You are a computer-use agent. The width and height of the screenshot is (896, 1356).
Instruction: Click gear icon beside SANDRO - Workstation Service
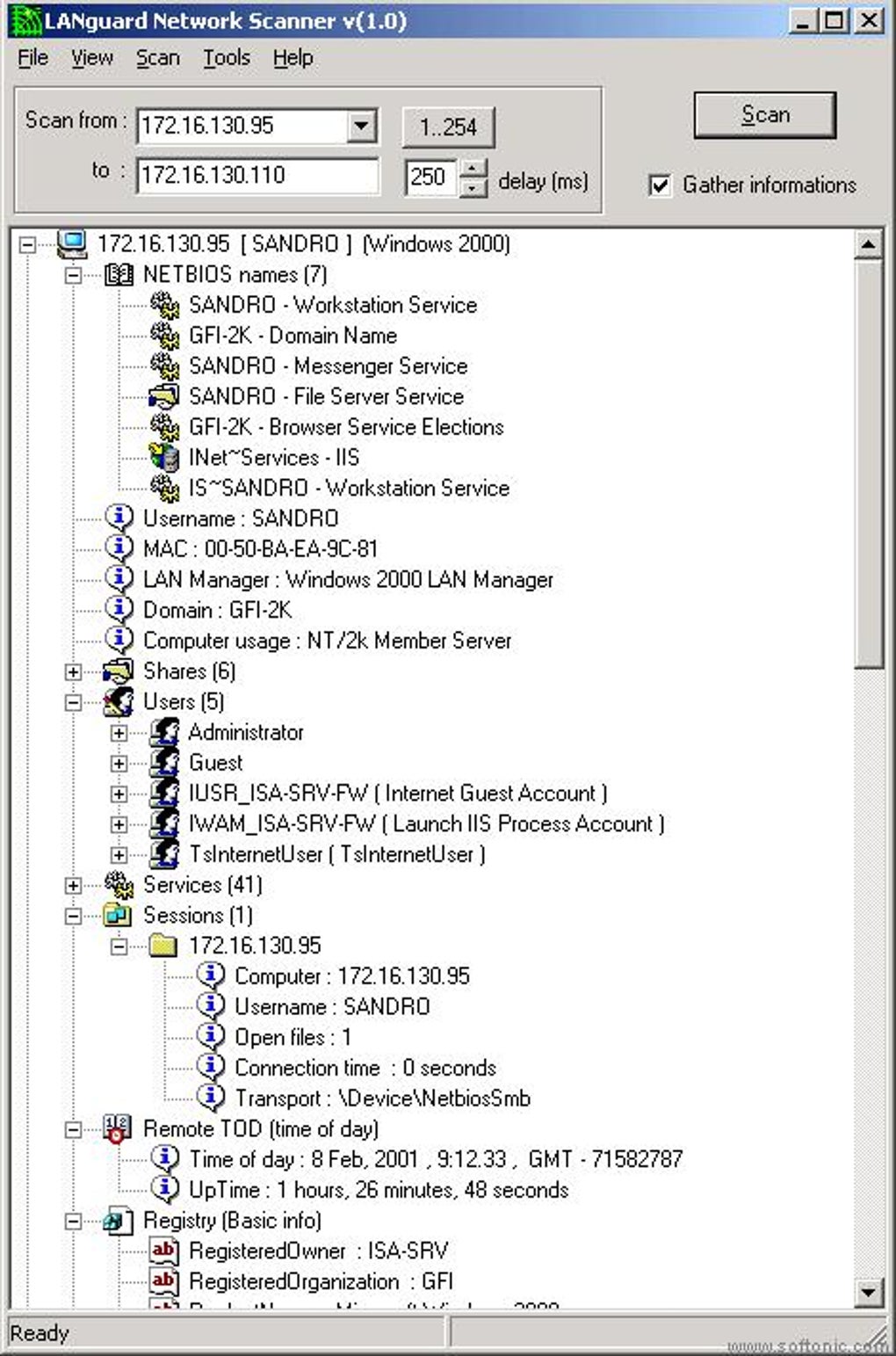coord(164,305)
